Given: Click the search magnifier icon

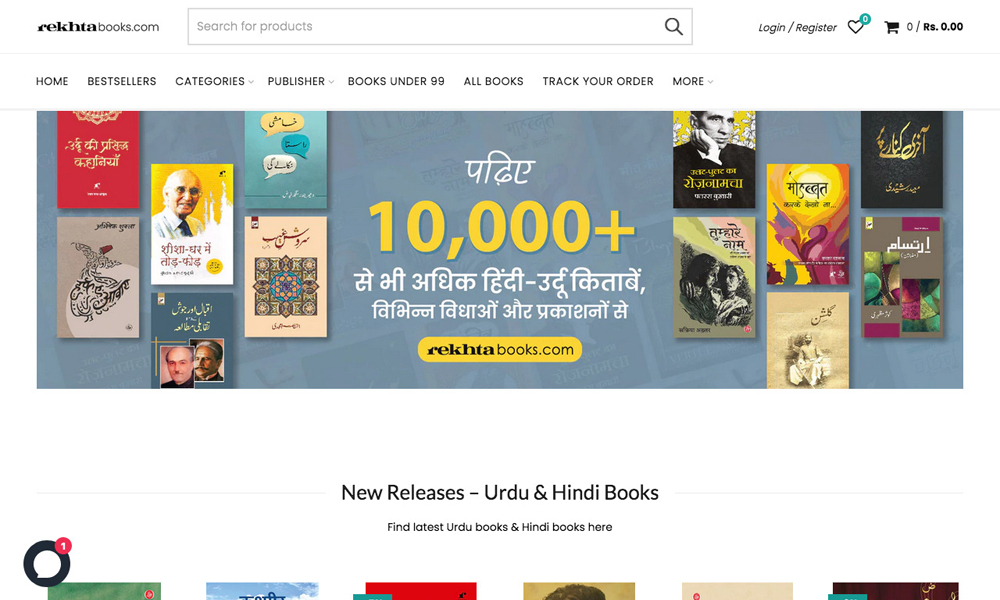Looking at the screenshot, I should (673, 27).
